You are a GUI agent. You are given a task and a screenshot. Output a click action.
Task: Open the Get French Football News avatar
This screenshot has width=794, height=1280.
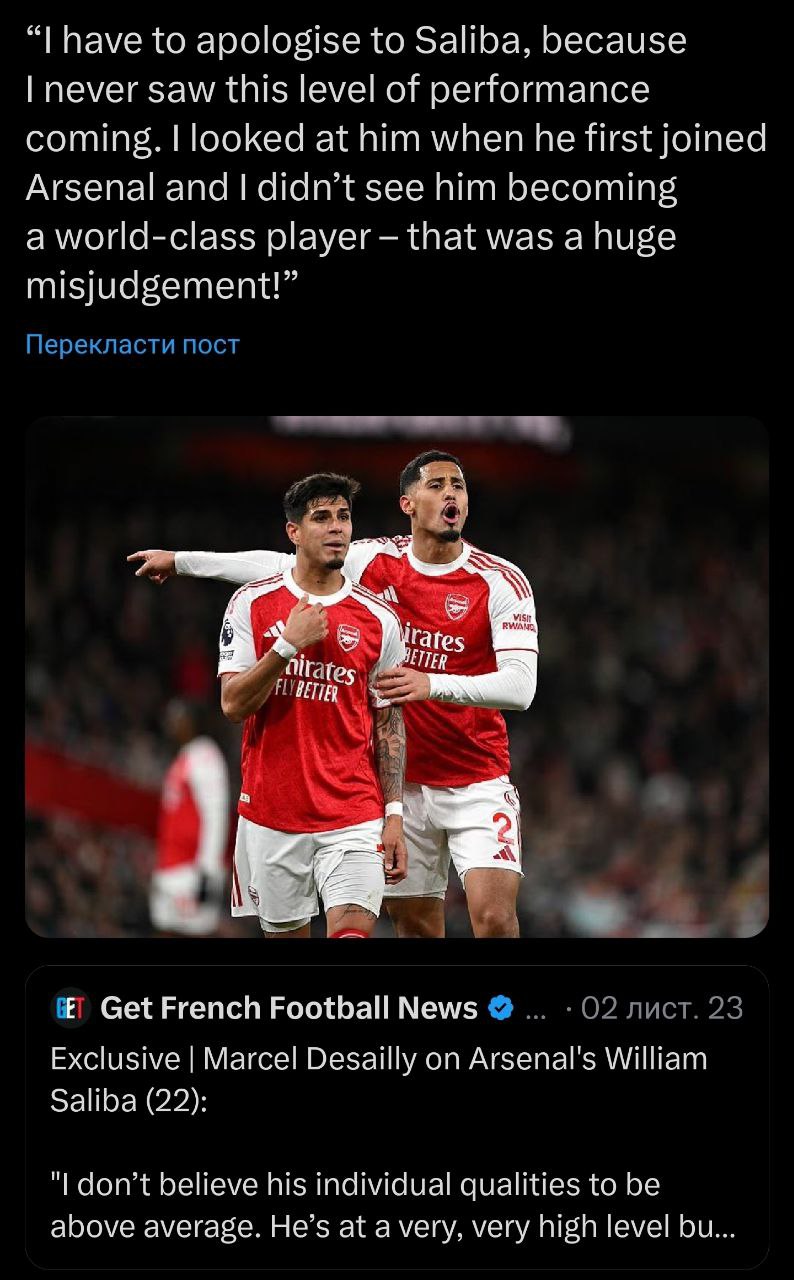70,1008
